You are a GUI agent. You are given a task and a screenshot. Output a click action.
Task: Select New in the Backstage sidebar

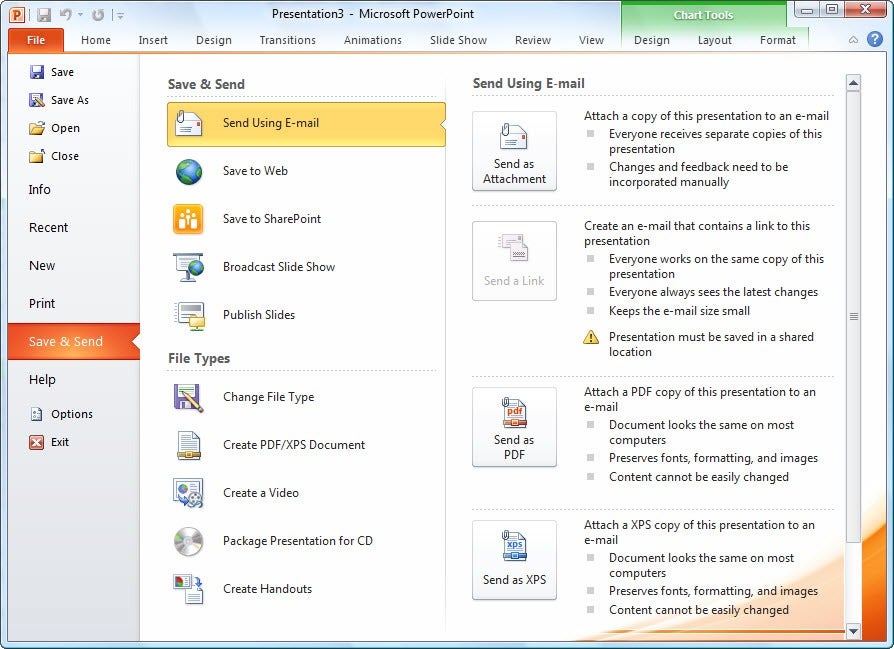click(x=42, y=266)
